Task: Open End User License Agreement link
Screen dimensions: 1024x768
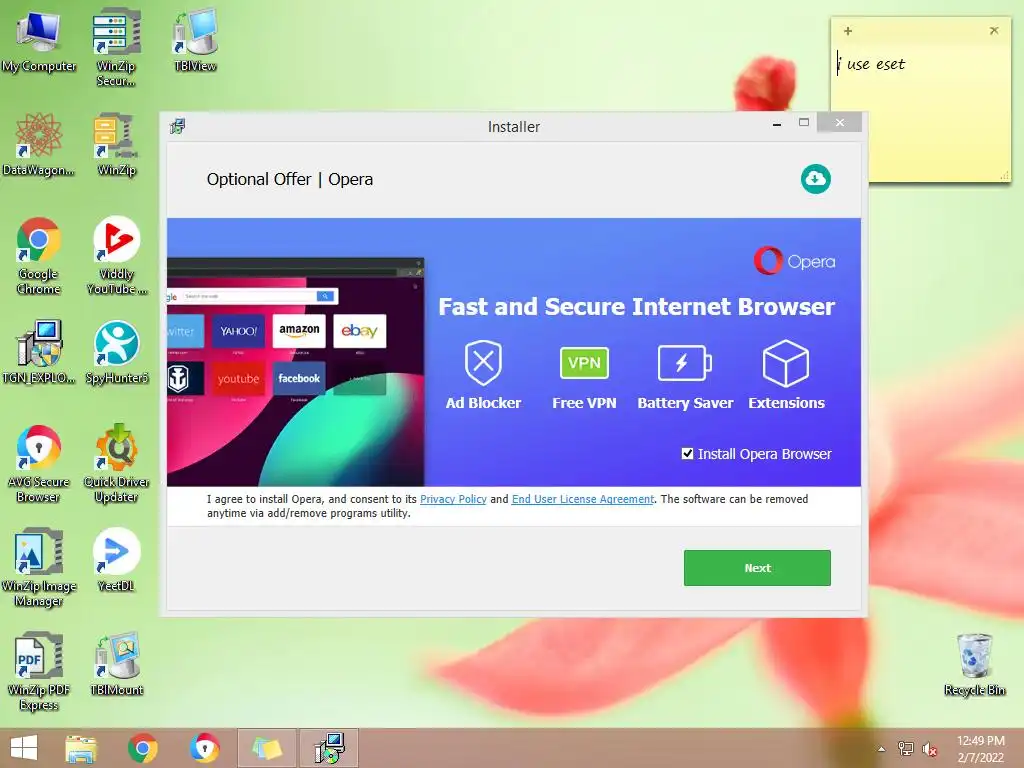Action: (583, 499)
